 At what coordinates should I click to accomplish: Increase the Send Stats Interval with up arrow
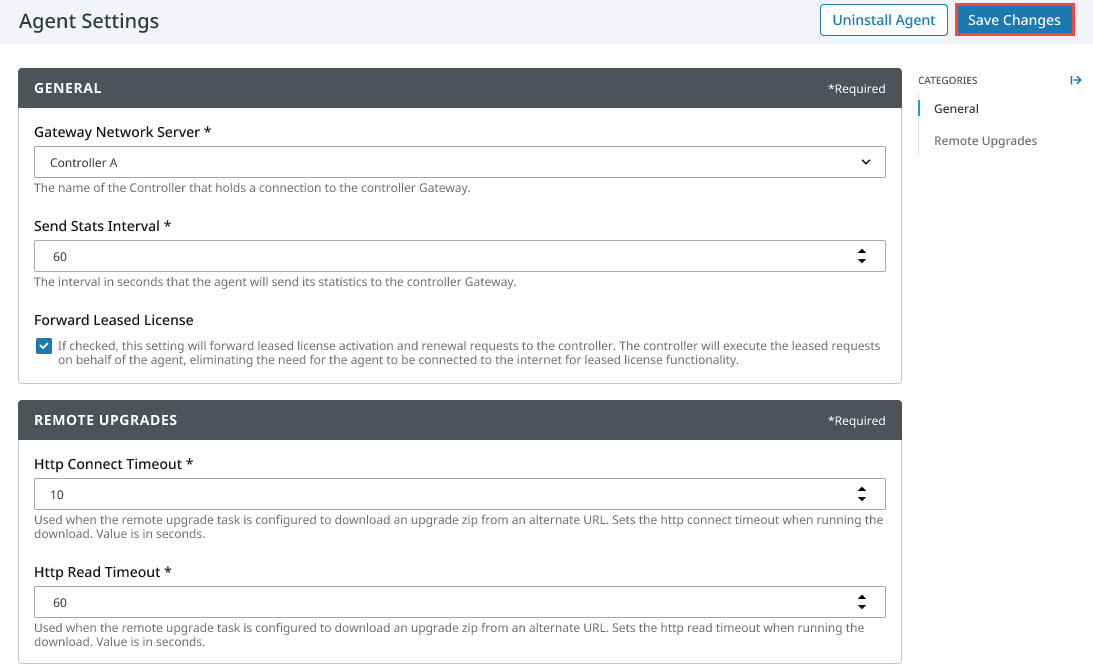point(862,251)
